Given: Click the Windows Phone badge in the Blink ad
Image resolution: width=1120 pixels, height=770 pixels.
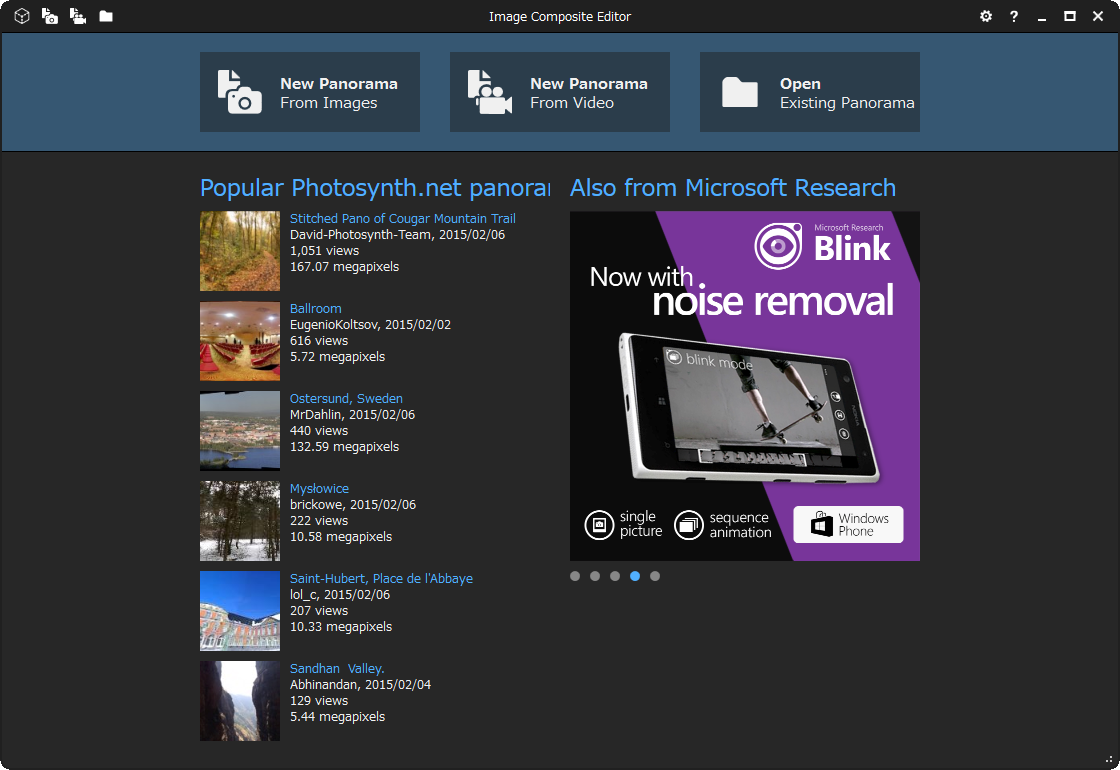Looking at the screenshot, I should click(x=848, y=524).
